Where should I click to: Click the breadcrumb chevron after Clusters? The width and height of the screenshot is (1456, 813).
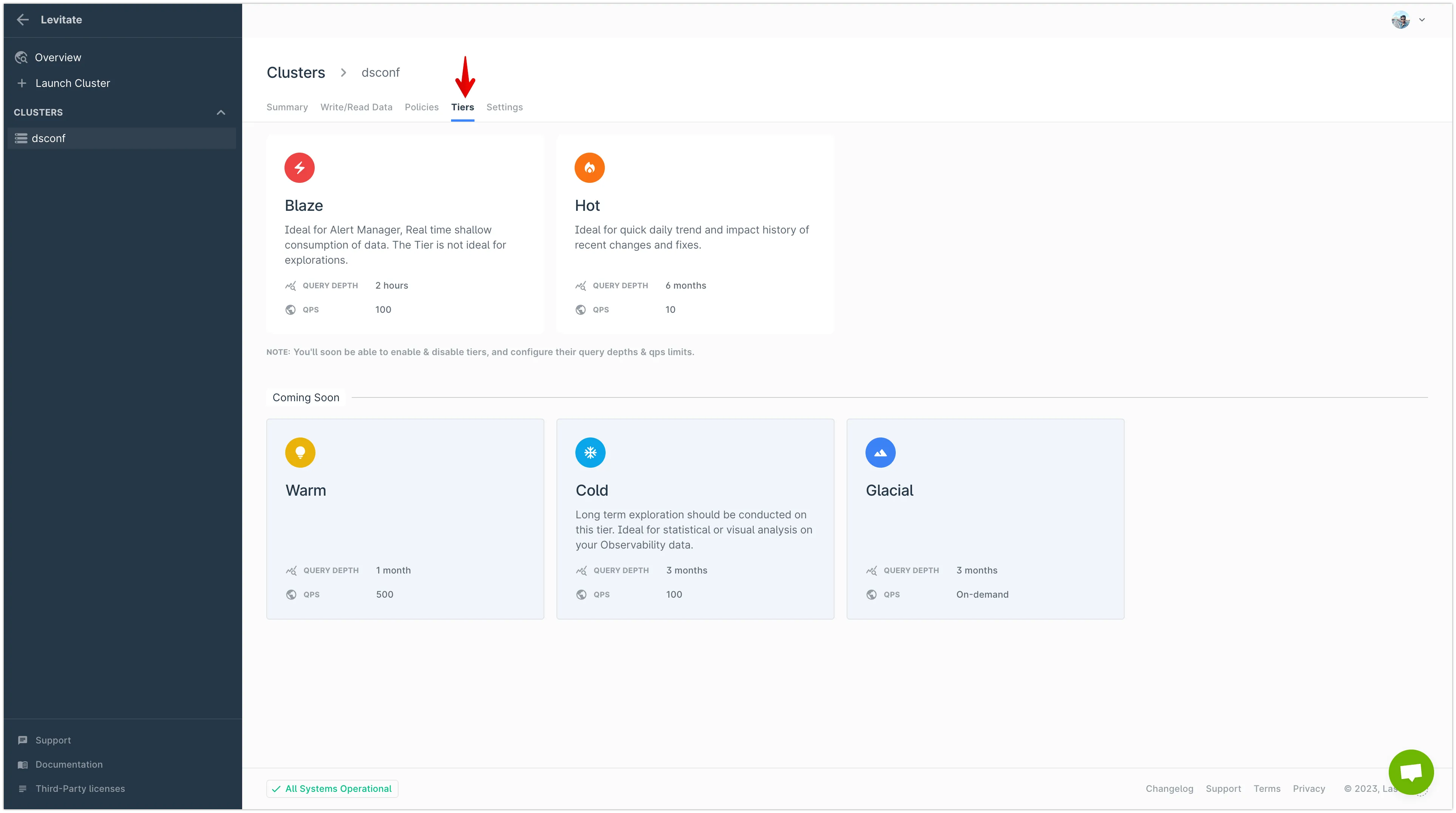(343, 73)
